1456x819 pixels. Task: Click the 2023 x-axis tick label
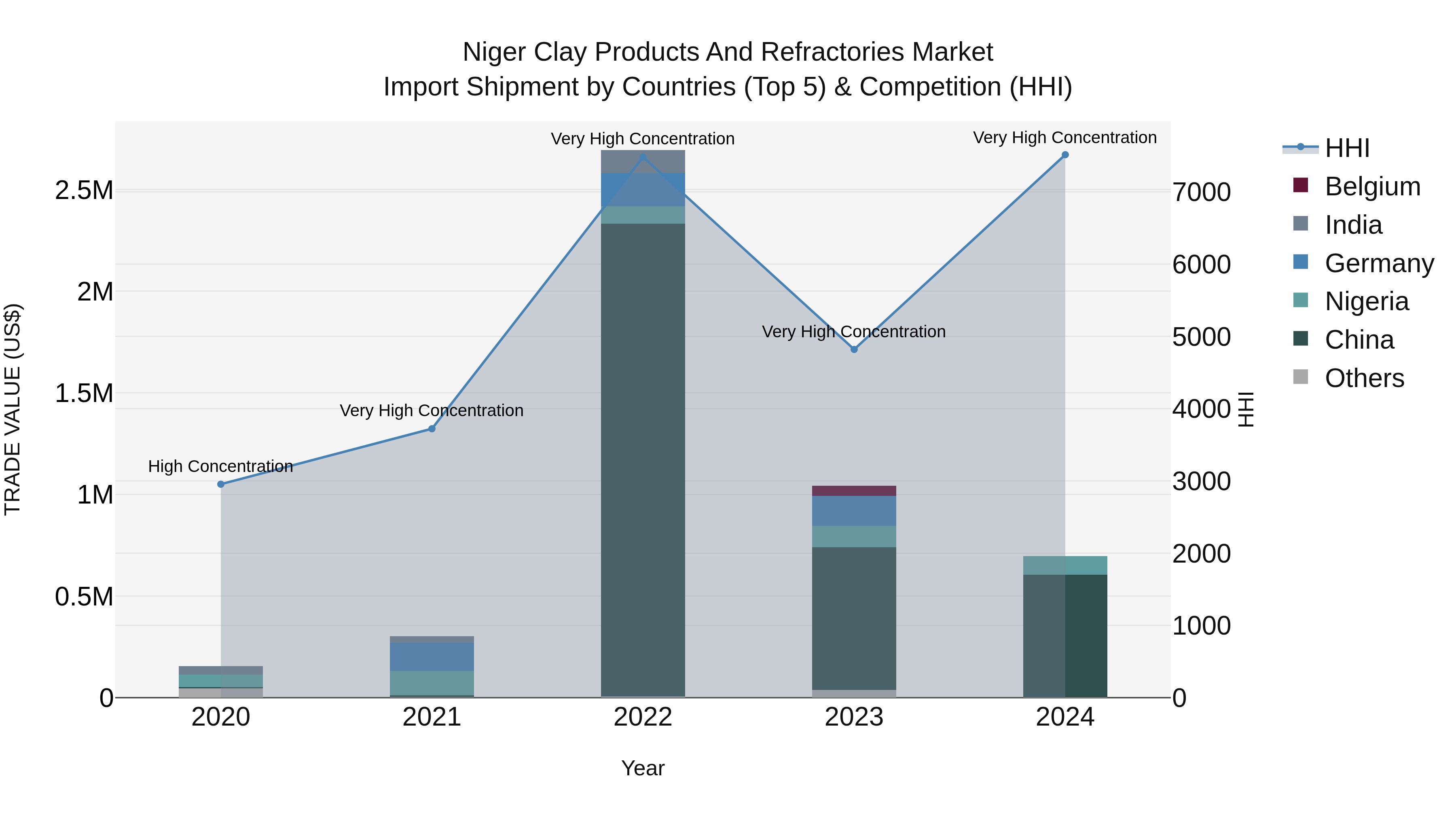854,717
